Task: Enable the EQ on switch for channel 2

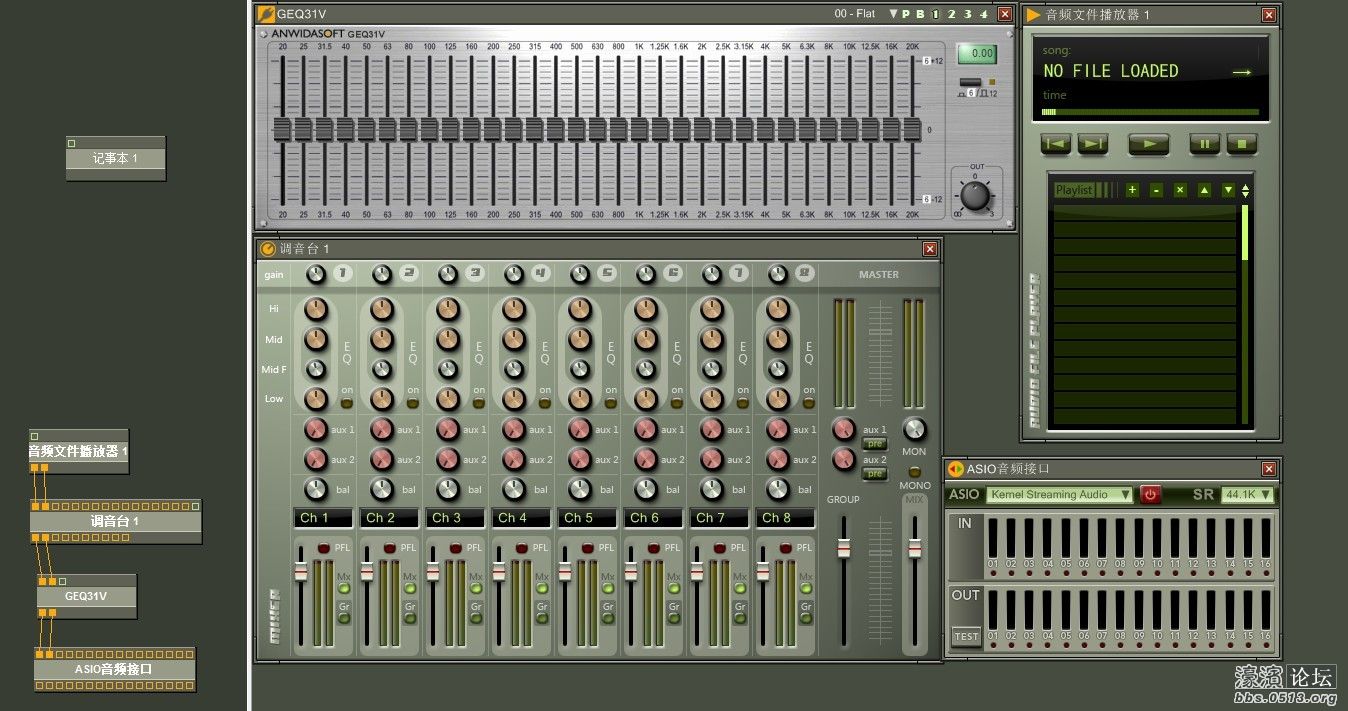Action: tap(412, 403)
